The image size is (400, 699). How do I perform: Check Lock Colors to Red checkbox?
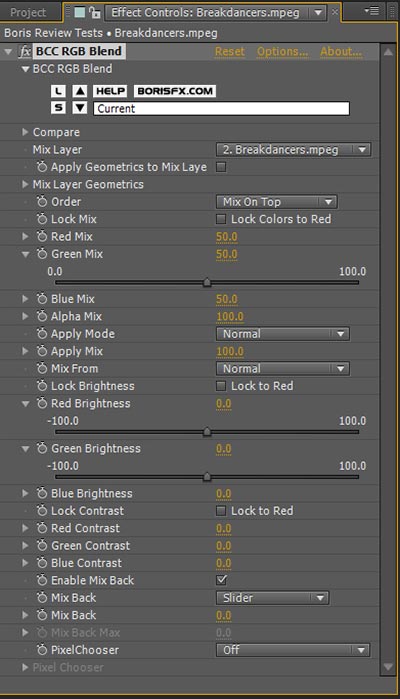point(221,219)
